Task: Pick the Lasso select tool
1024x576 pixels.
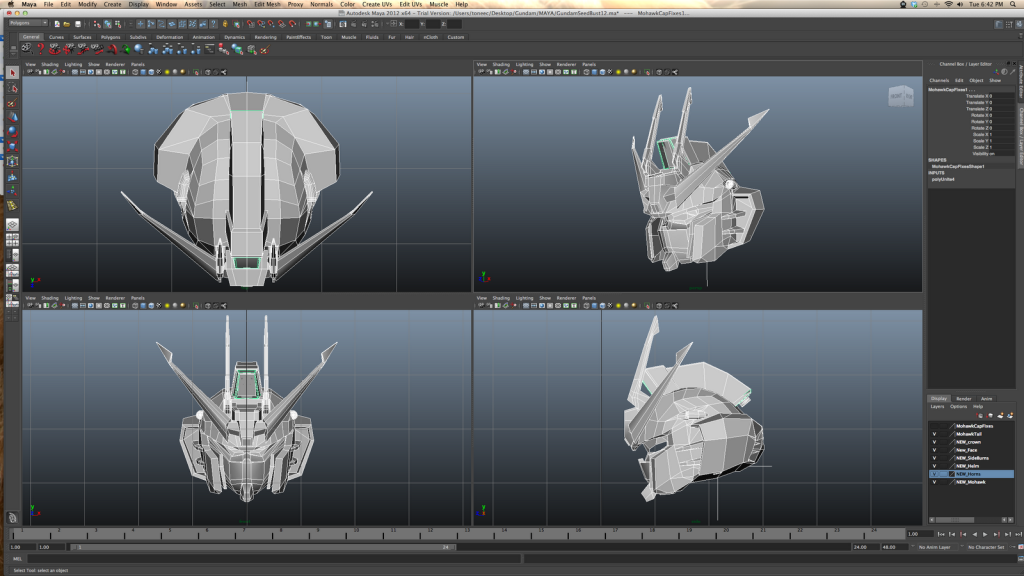Action: click(x=12, y=88)
